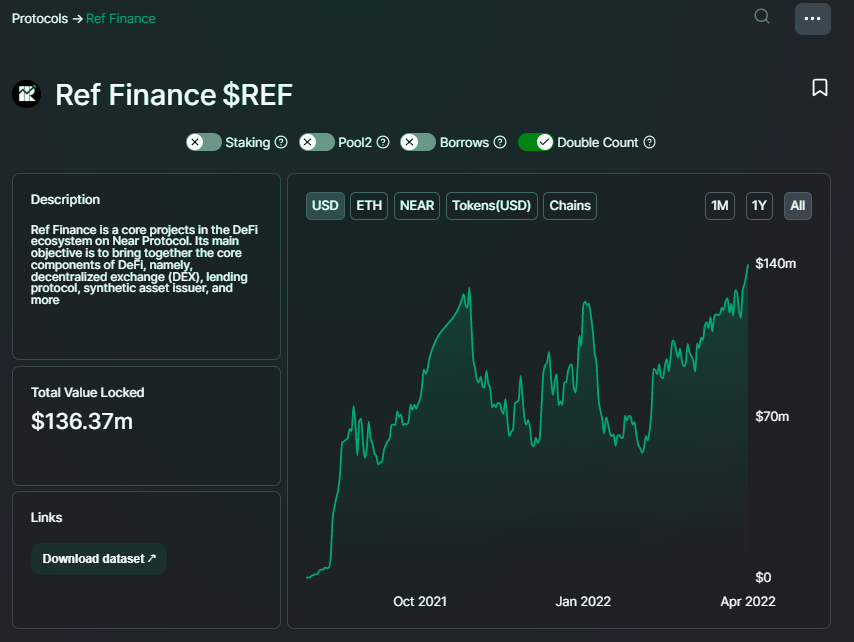Switch chart denomination to NEAR

pyautogui.click(x=417, y=206)
